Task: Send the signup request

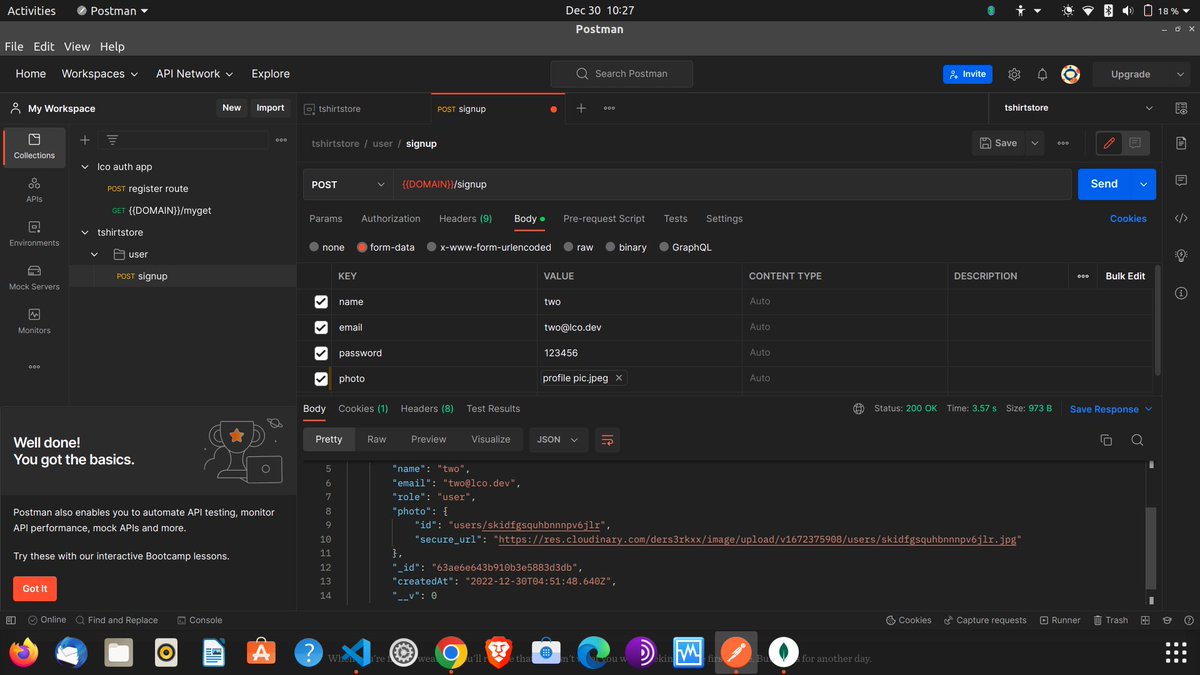Action: [x=1104, y=184]
